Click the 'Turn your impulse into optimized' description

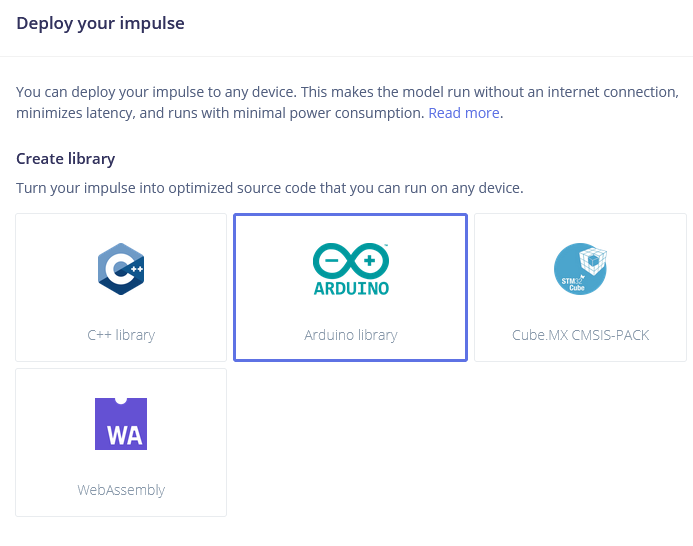(270, 188)
